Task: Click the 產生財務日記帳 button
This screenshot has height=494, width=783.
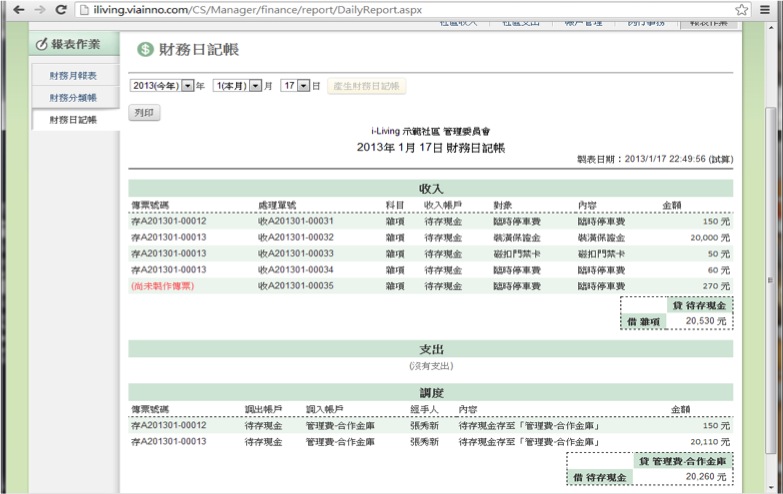Action: click(367, 86)
